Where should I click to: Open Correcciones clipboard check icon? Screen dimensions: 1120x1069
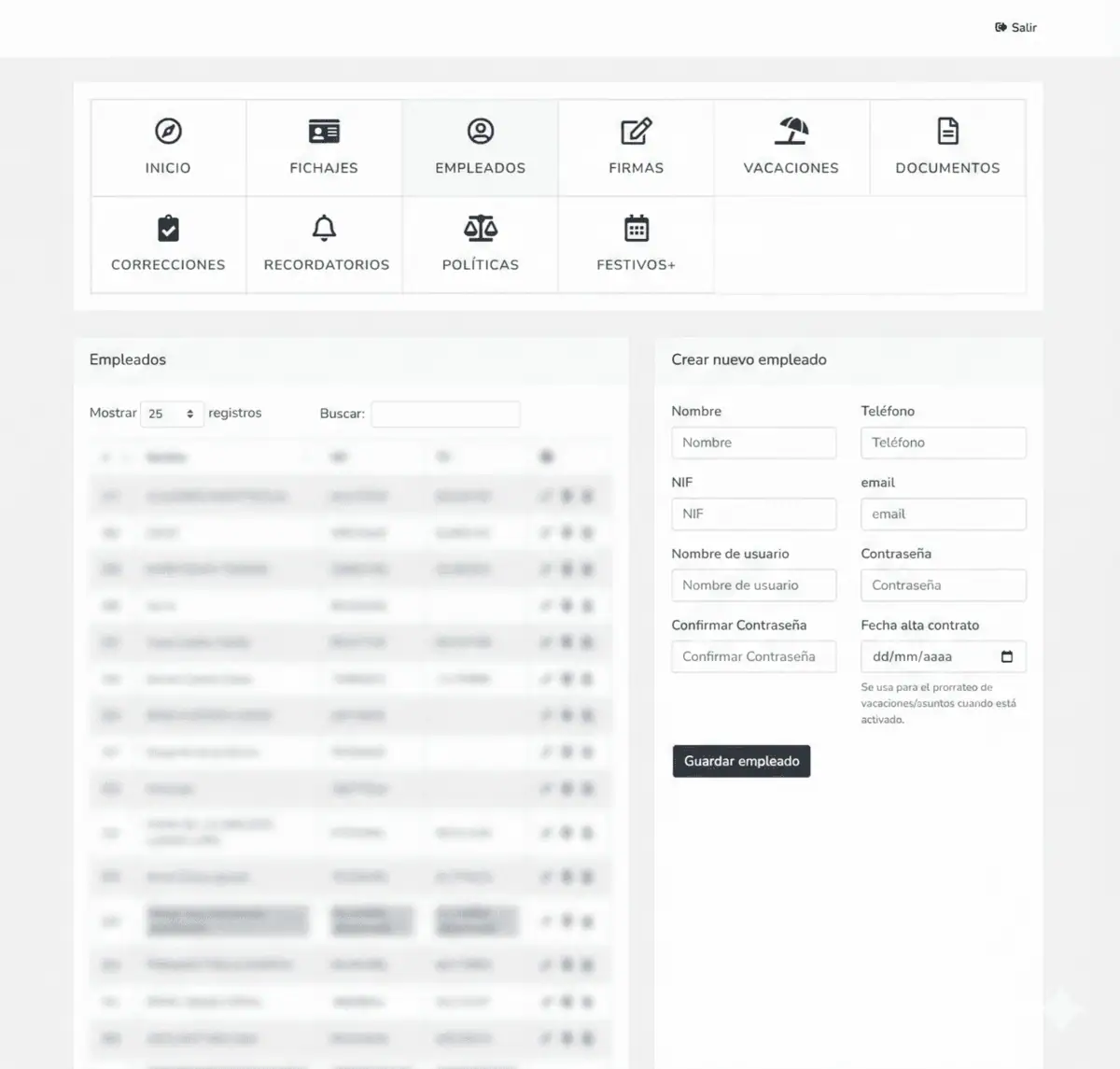coord(168,229)
